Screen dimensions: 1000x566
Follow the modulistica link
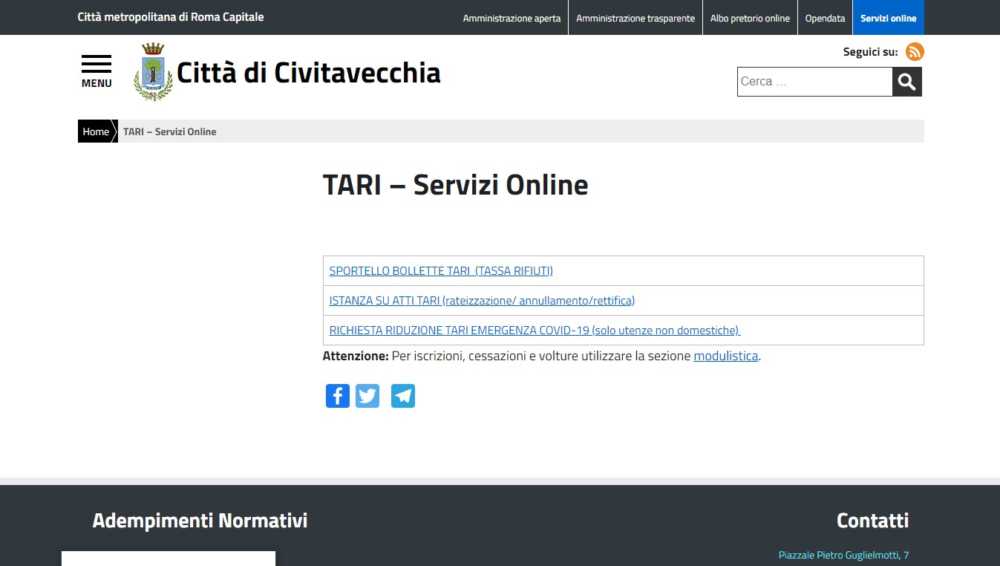[x=726, y=356]
